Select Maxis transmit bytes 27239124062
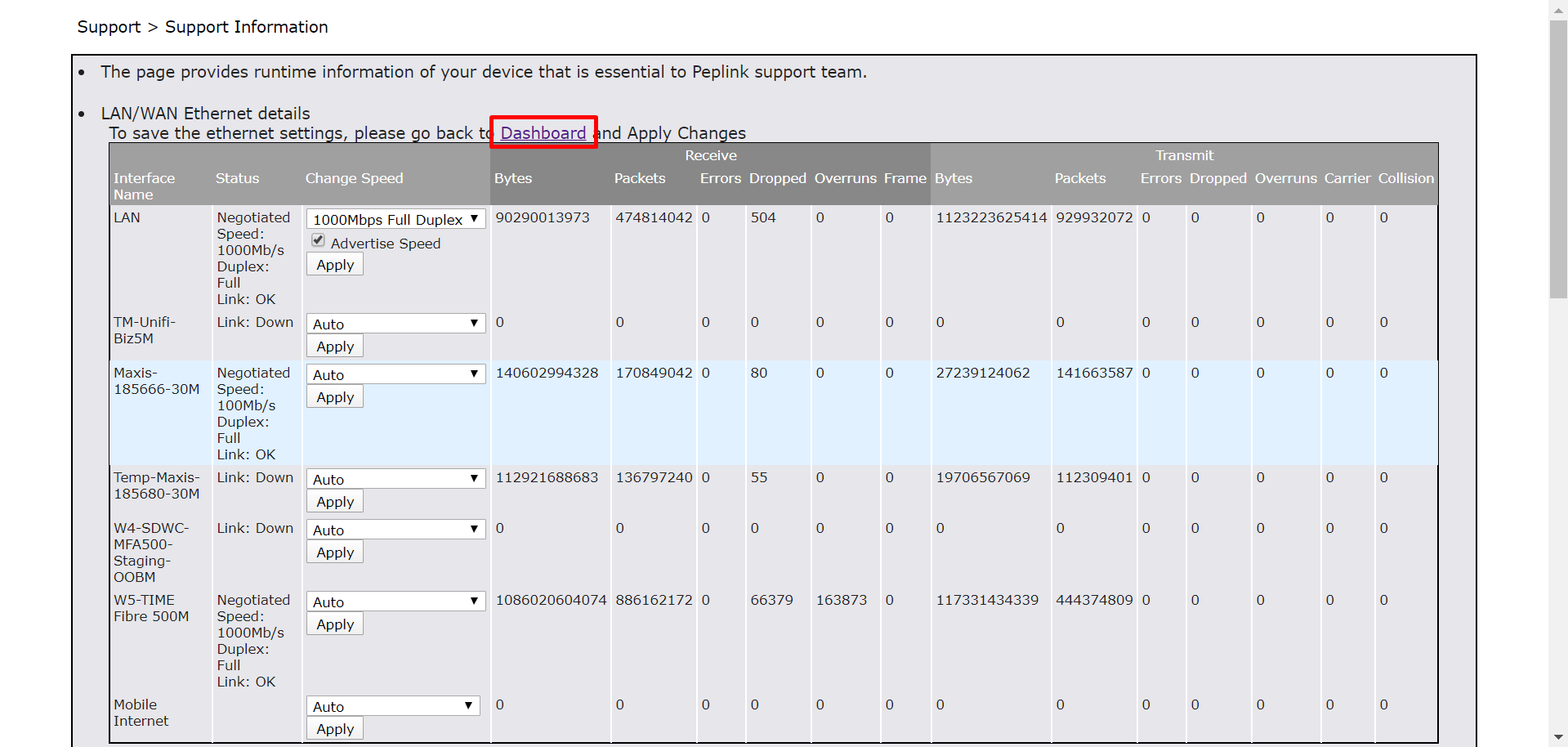This screenshot has width=1568, height=747. pyautogui.click(x=983, y=373)
